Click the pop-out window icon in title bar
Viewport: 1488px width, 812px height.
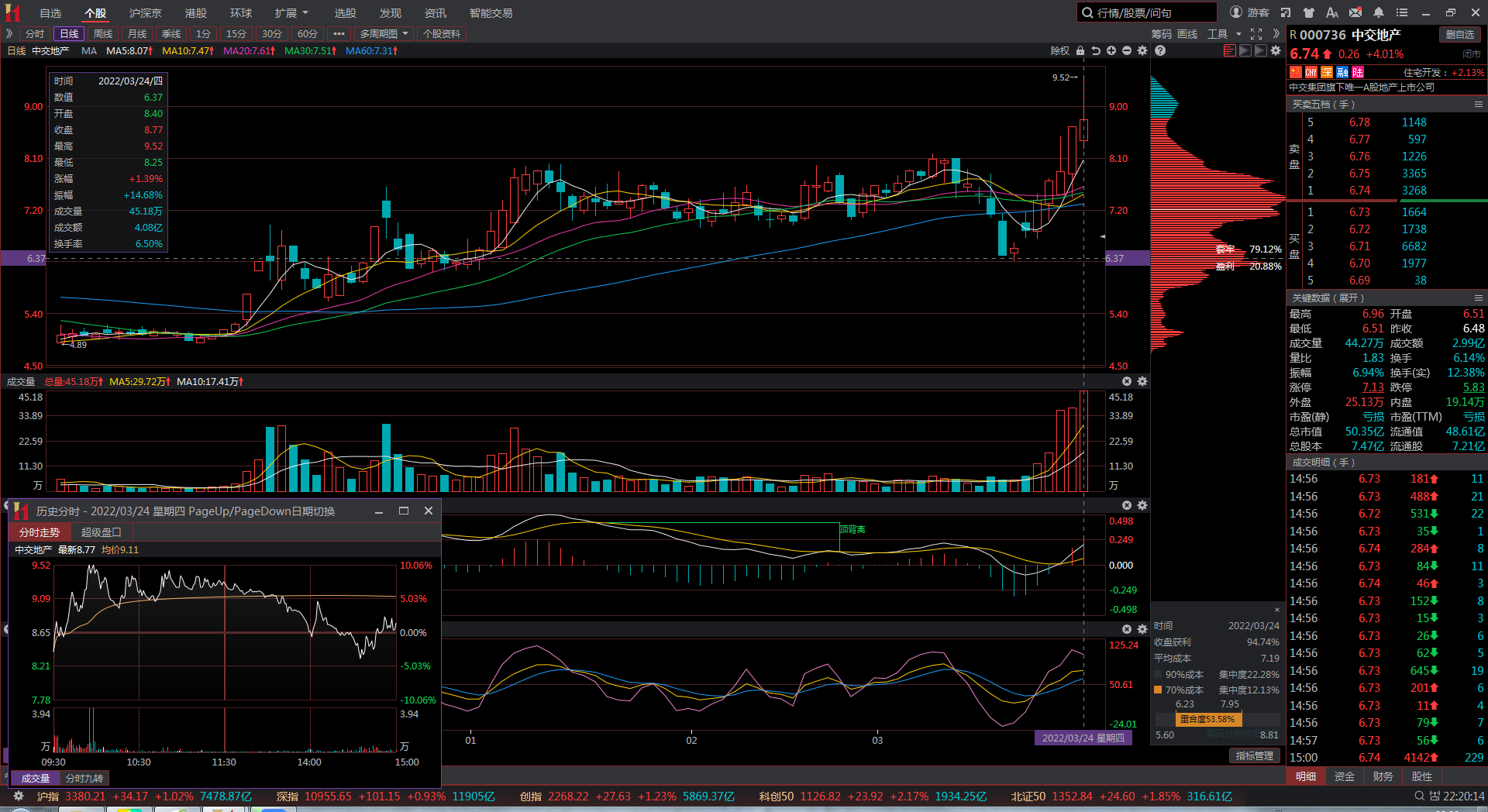click(x=1286, y=12)
